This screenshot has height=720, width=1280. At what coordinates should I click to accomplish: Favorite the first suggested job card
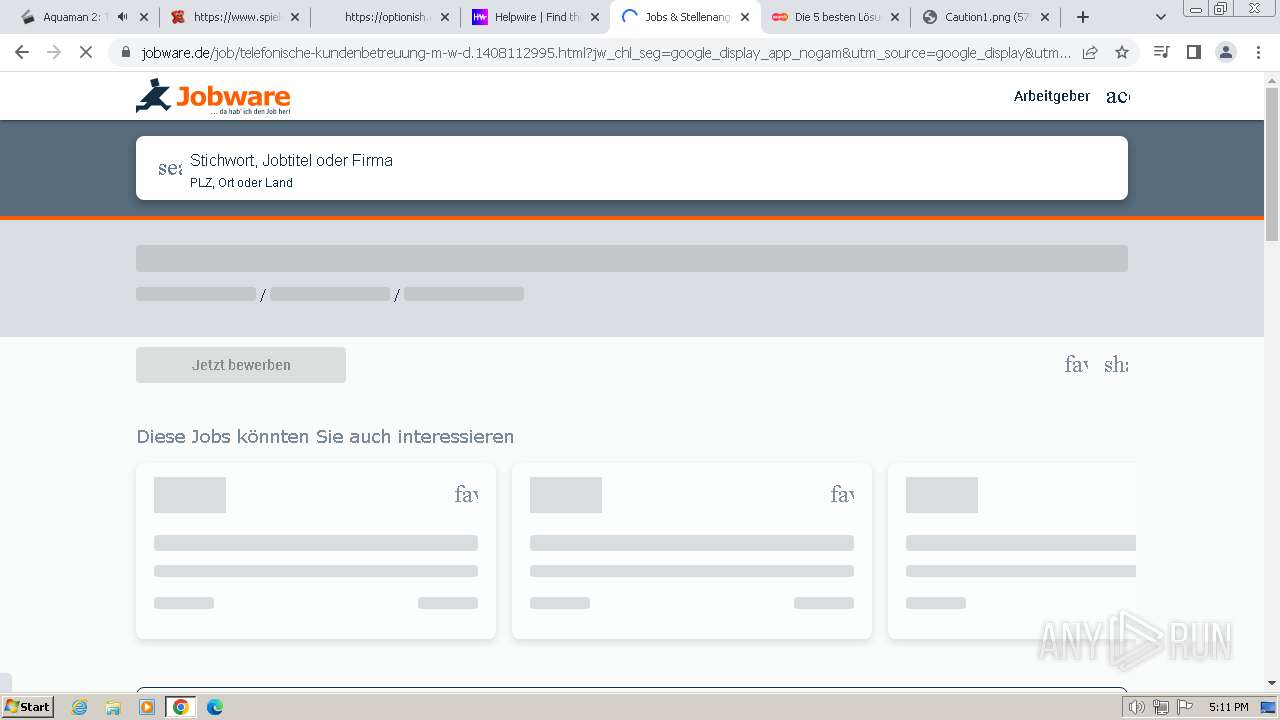pos(466,494)
